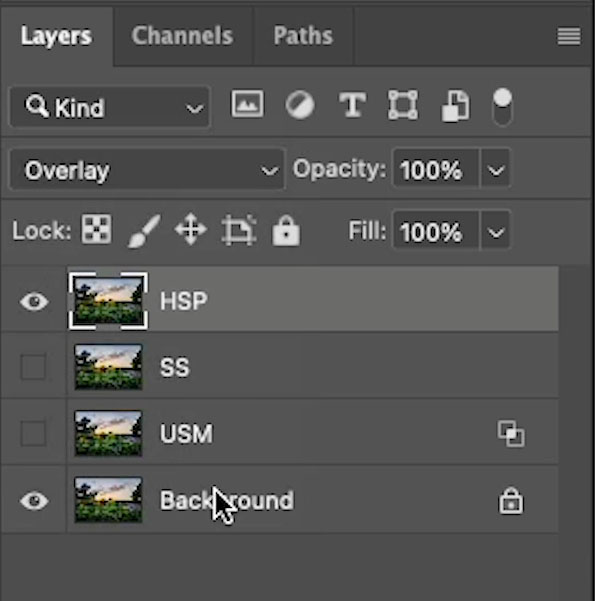
Task: Filter for shape layers icon
Action: coord(403,105)
